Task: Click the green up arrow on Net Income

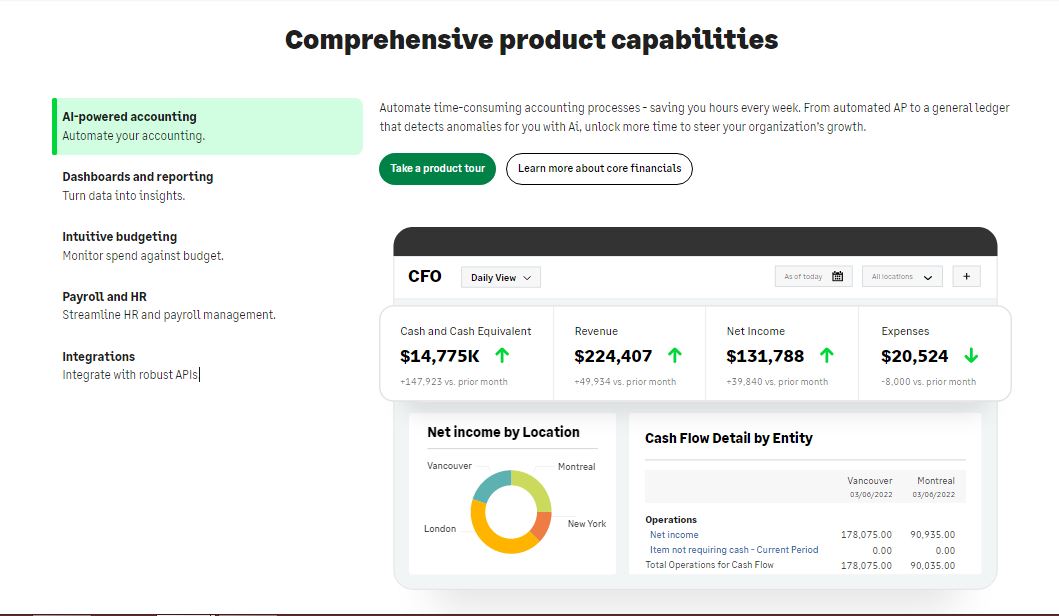Action: click(x=826, y=354)
